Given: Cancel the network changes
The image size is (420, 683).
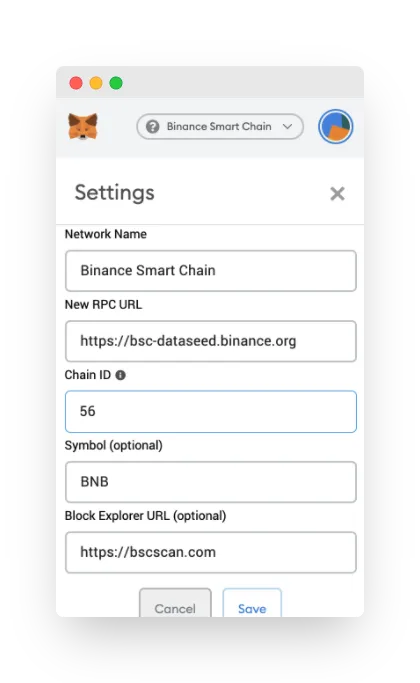Looking at the screenshot, I should click(x=175, y=603).
